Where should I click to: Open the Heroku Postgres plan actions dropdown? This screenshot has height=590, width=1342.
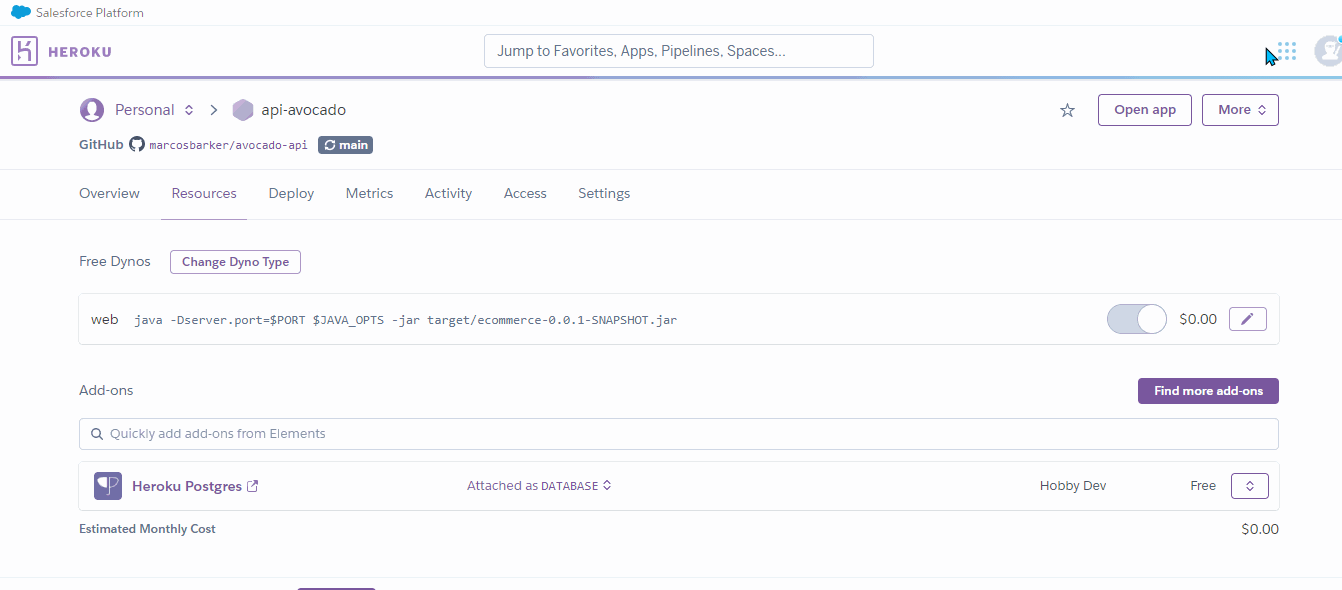click(1250, 486)
